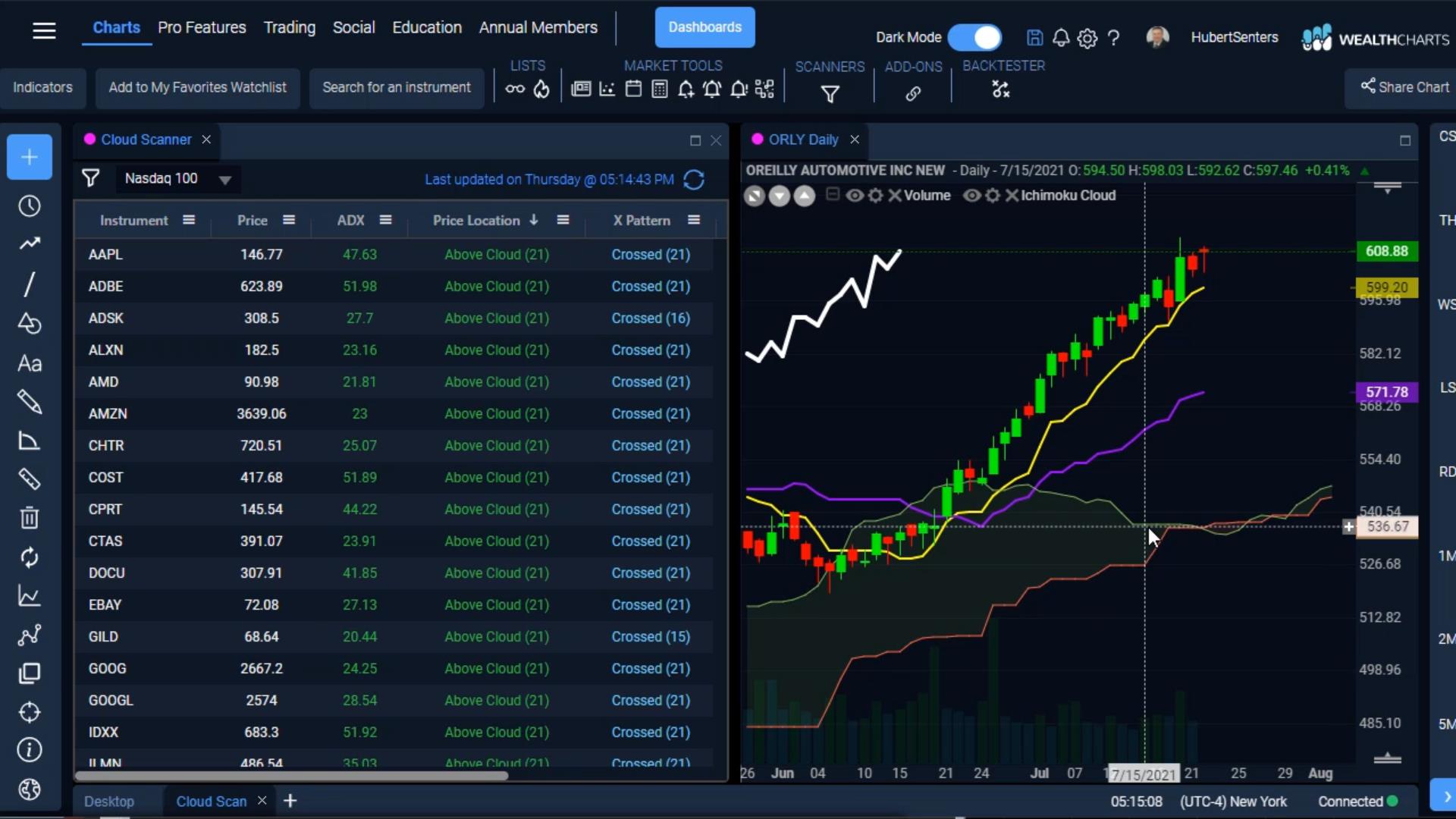The image size is (1456, 819).
Task: Switch to the Desktop tab
Action: [109, 802]
